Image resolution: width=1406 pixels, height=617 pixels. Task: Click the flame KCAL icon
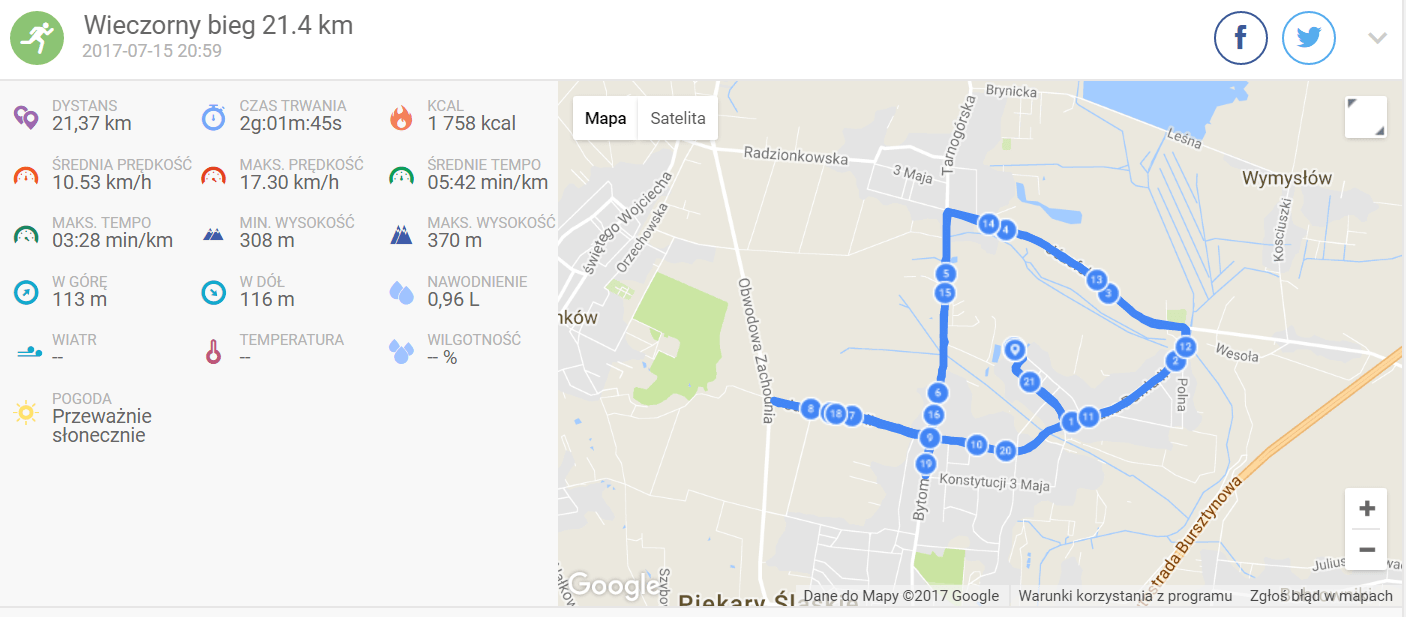(x=401, y=118)
